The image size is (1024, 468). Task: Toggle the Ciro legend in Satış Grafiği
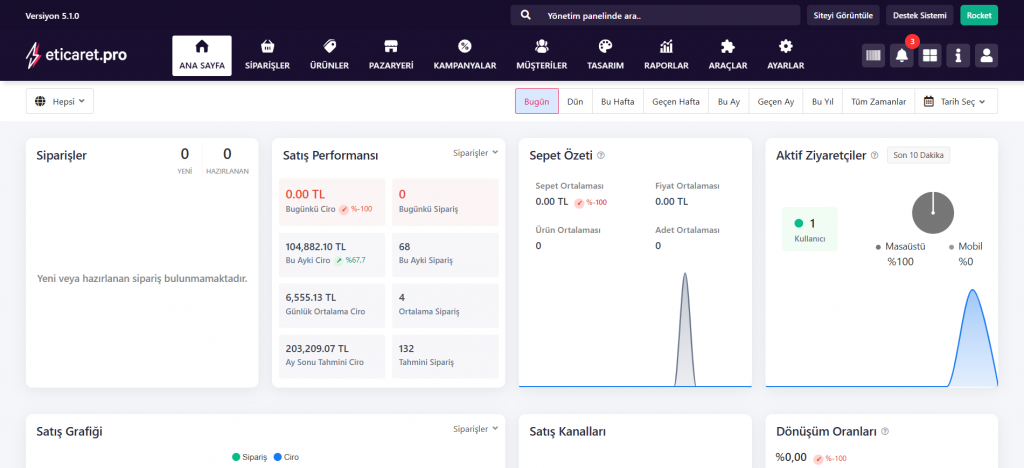(x=285, y=457)
